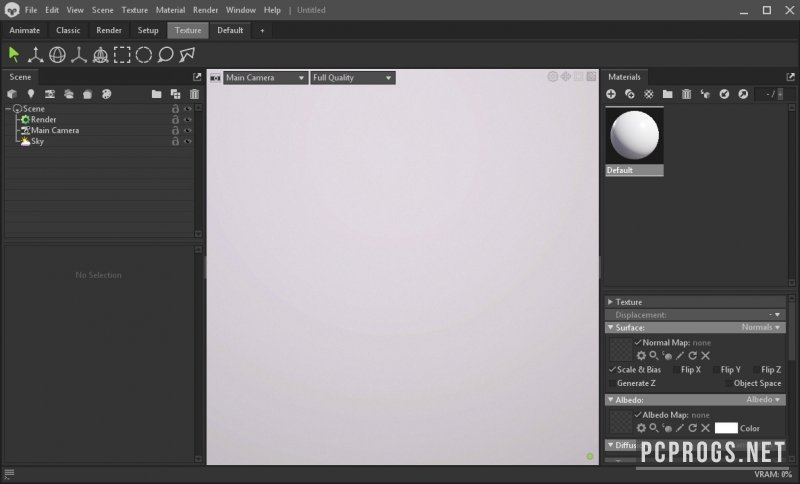This screenshot has width=800, height=484.
Task: Delete material using Materials trash icon
Action: tap(686, 94)
